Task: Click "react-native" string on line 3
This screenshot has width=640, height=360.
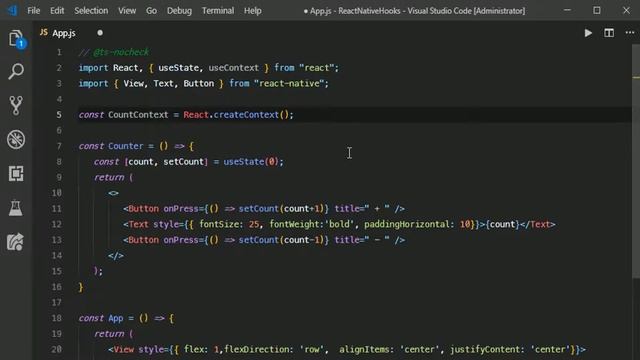Action: (x=289, y=83)
